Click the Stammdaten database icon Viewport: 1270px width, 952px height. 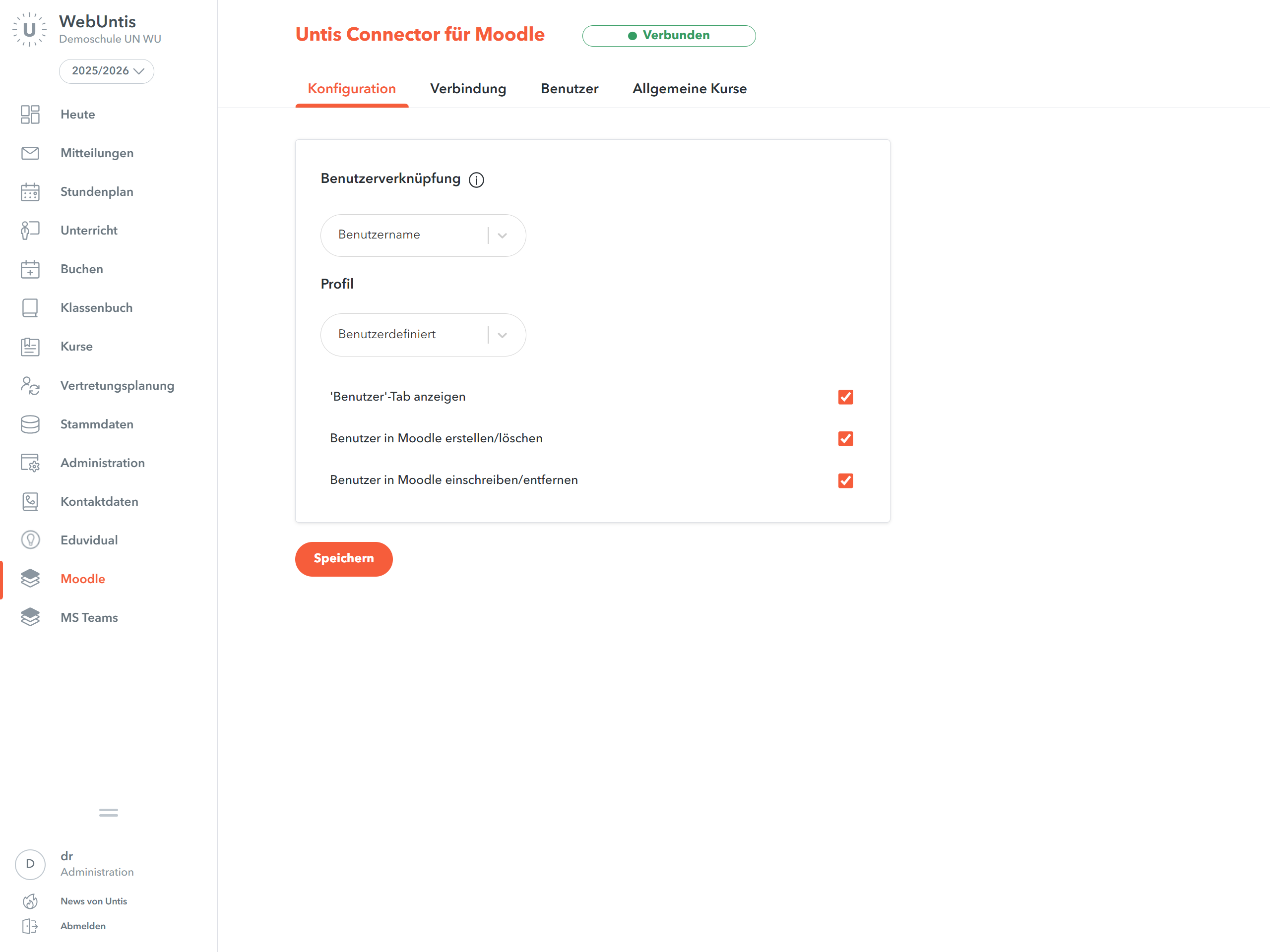[30, 424]
